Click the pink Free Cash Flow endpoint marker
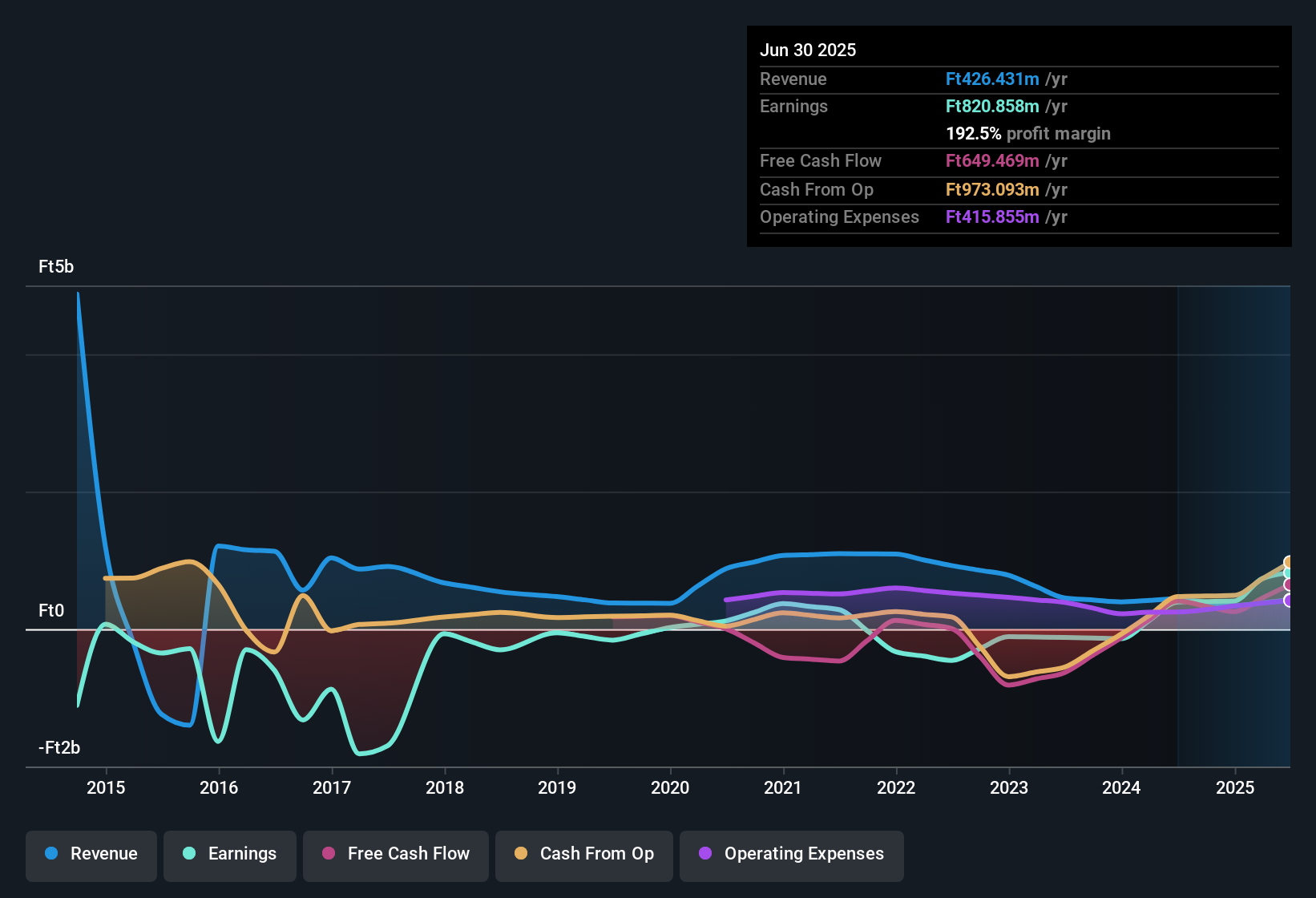 [1289, 585]
